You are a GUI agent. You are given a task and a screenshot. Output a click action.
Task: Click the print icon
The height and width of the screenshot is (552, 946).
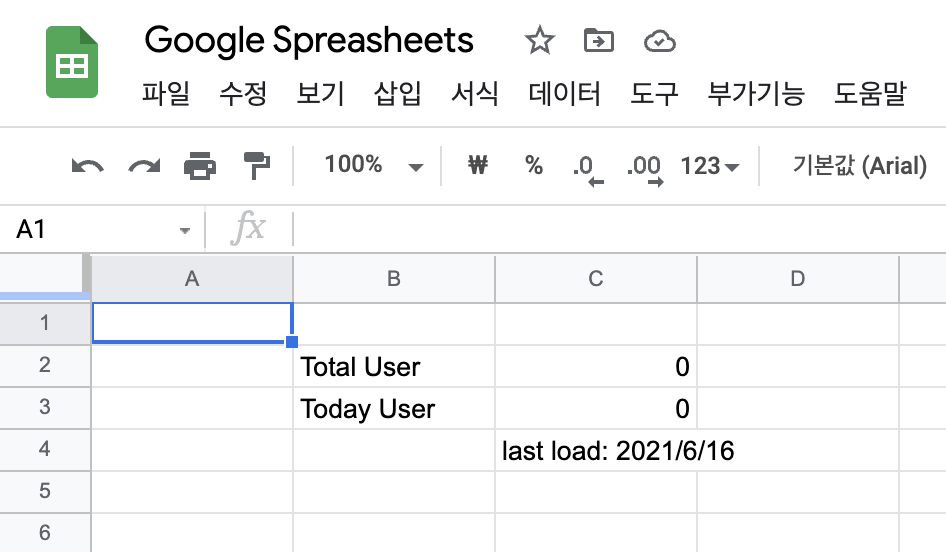(x=200, y=166)
